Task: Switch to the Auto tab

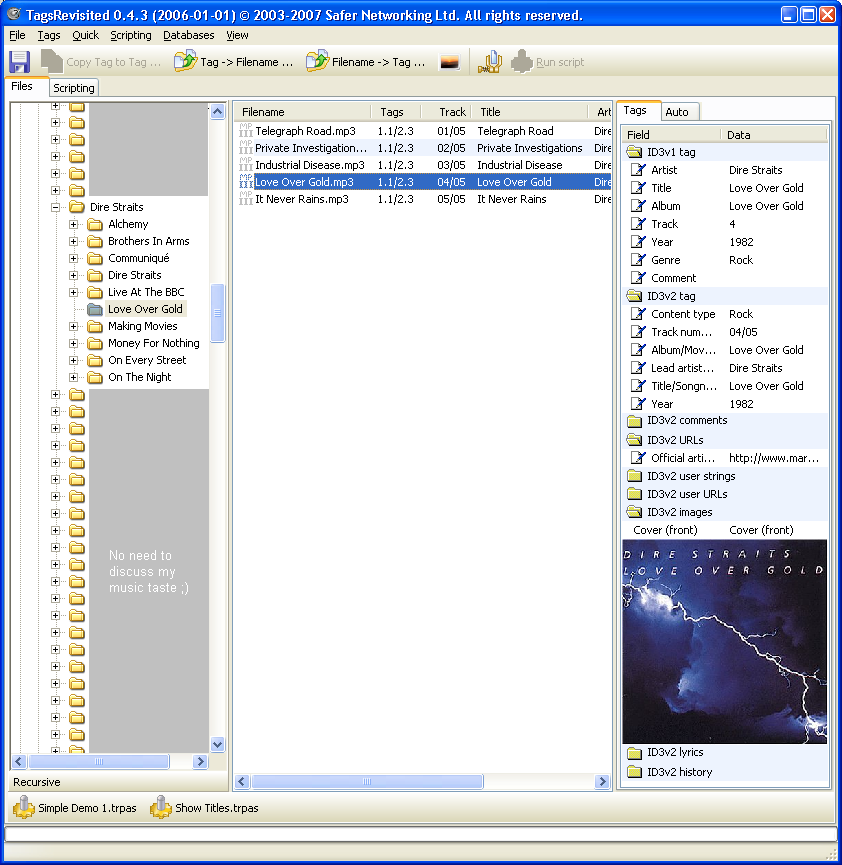Action: click(x=677, y=112)
